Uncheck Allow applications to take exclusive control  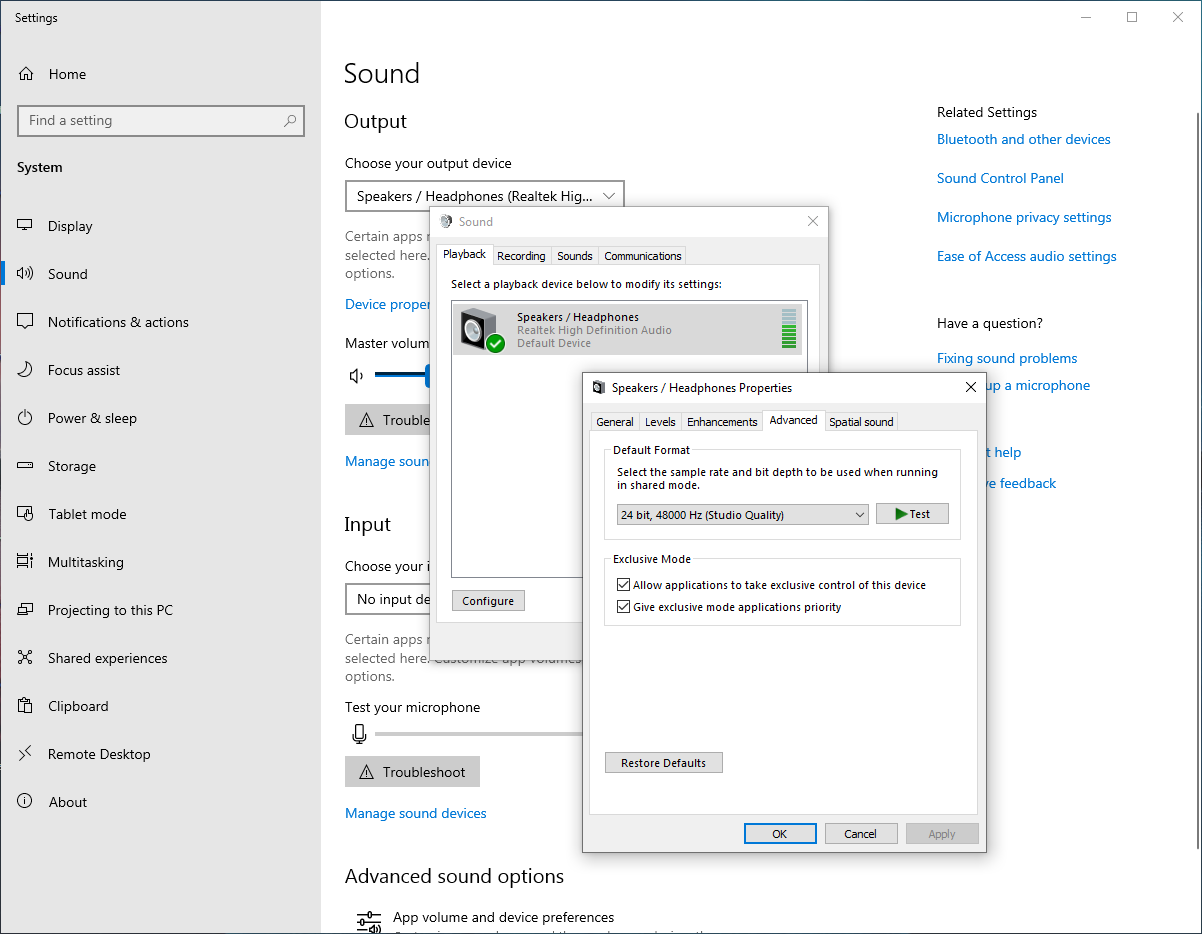[624, 585]
